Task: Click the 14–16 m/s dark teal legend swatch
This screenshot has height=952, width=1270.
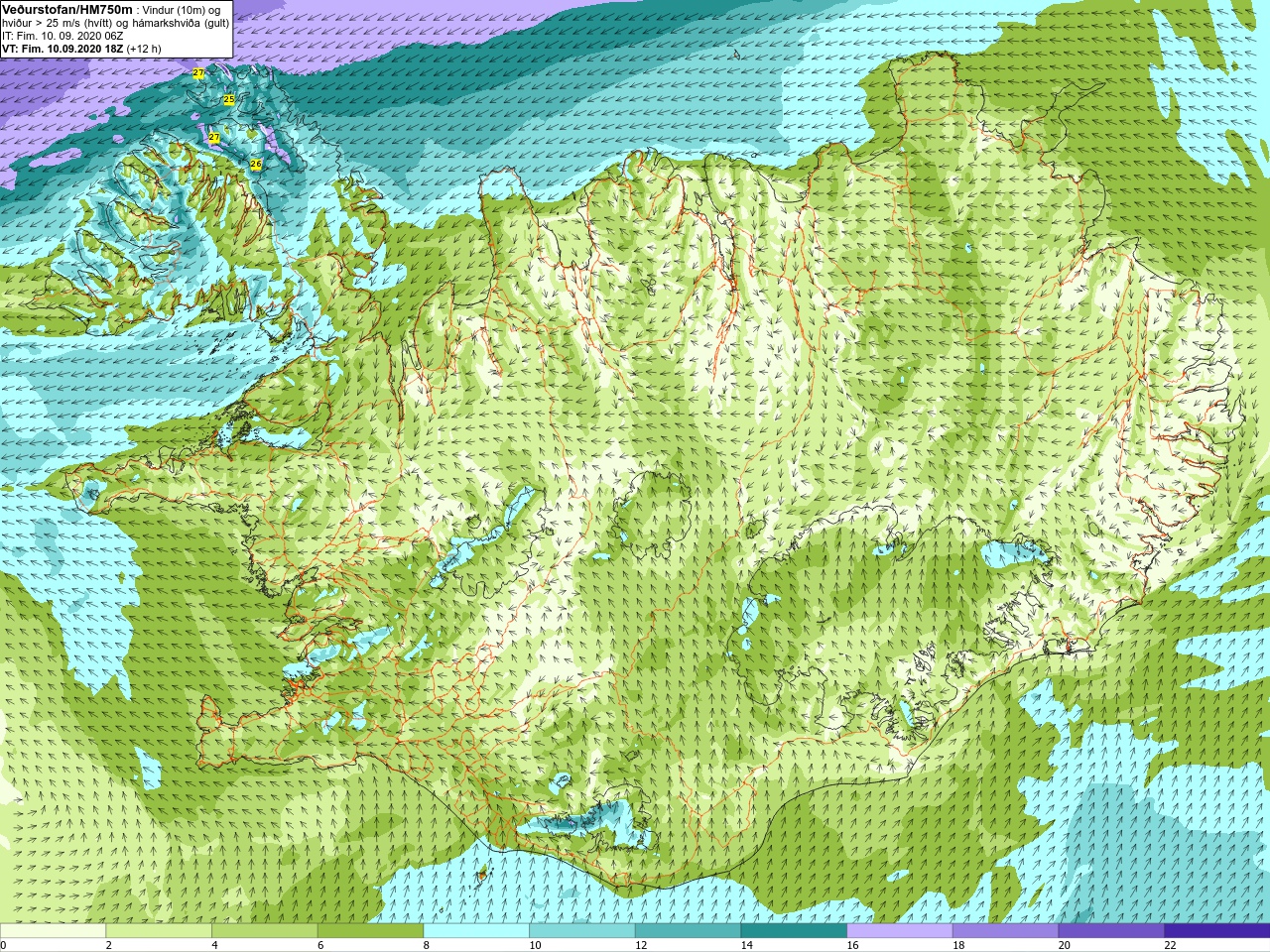Action: point(794,931)
